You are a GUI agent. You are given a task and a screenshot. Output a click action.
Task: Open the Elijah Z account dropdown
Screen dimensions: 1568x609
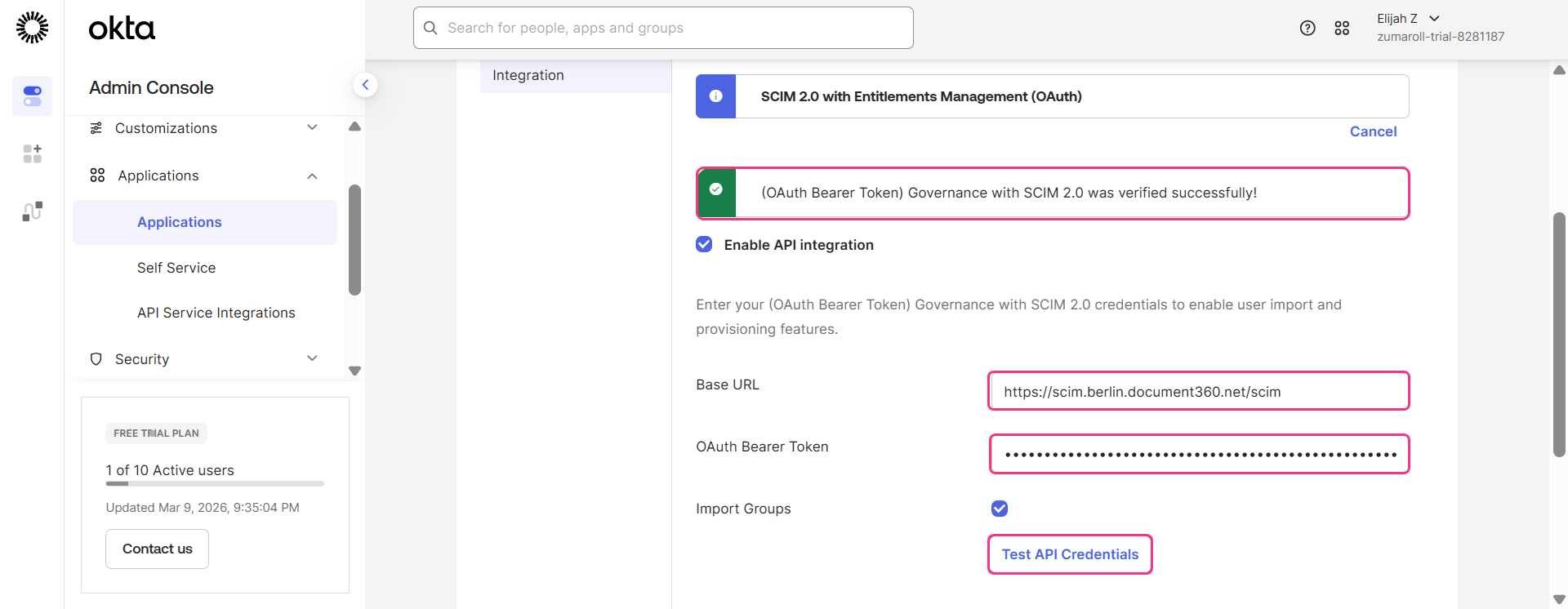[1408, 19]
